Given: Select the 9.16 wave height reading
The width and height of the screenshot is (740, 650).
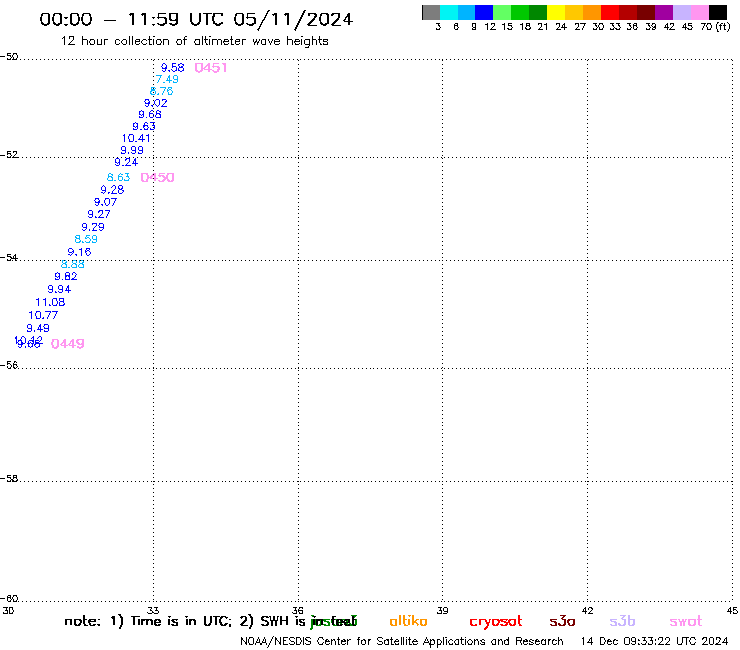Looking at the screenshot, I should 79,252.
